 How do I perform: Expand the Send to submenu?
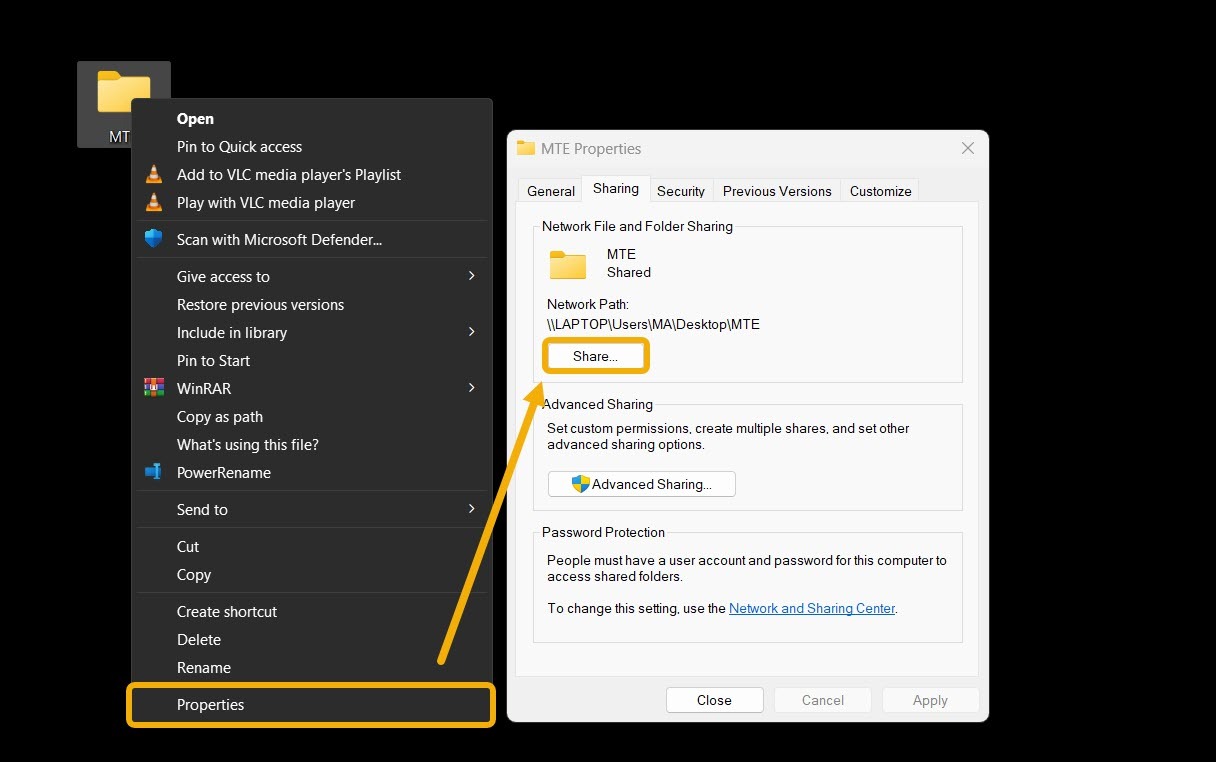coord(202,509)
